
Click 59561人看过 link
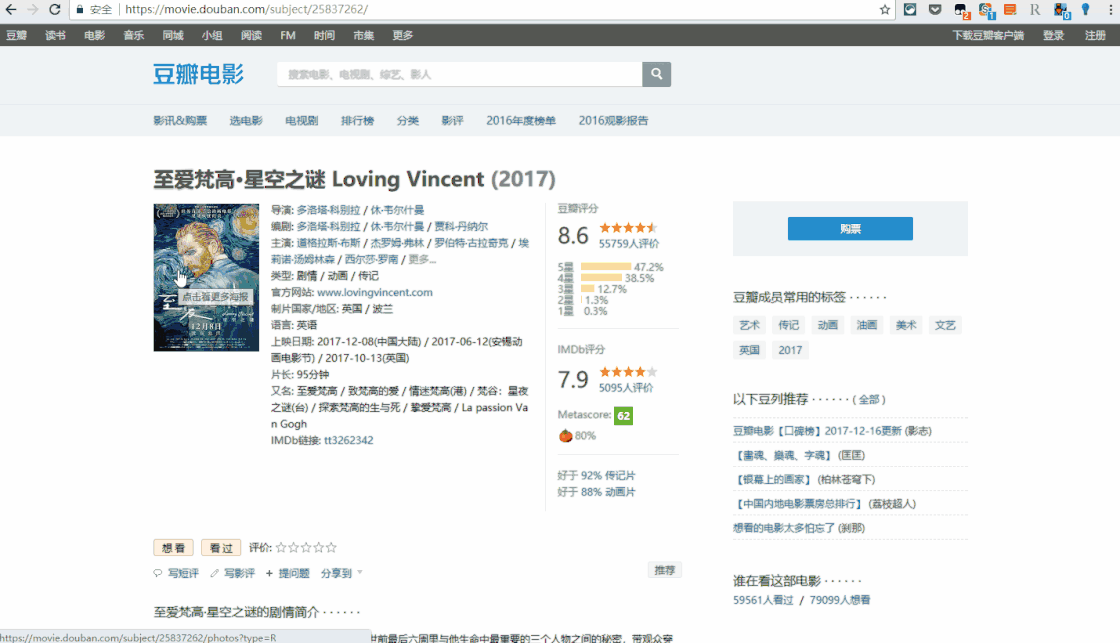click(x=763, y=600)
